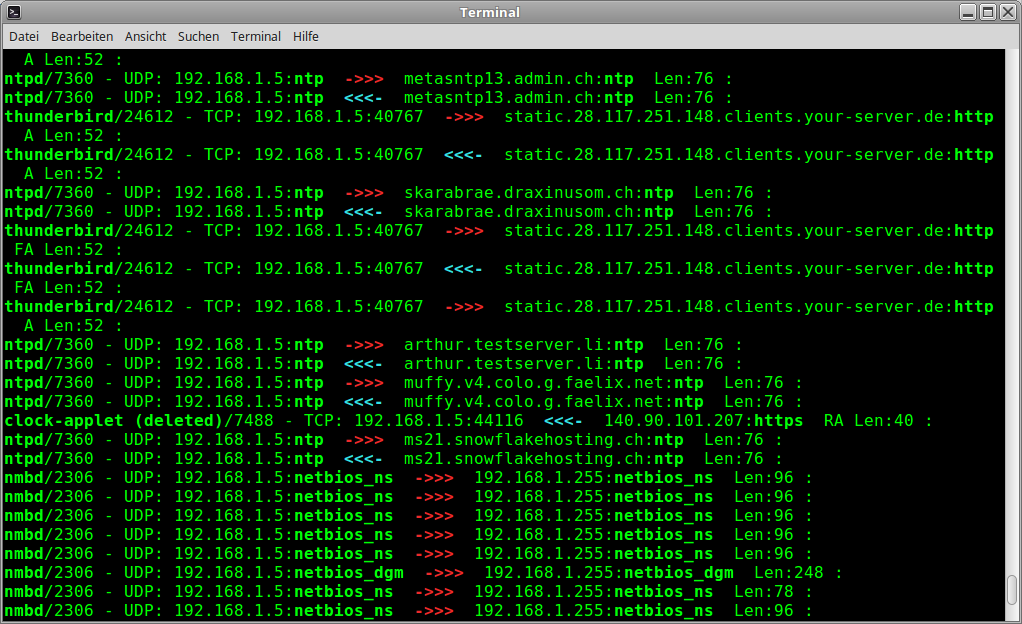Click the clock-applet (deleted) process name
The width and height of the screenshot is (1022, 624).
point(112,421)
